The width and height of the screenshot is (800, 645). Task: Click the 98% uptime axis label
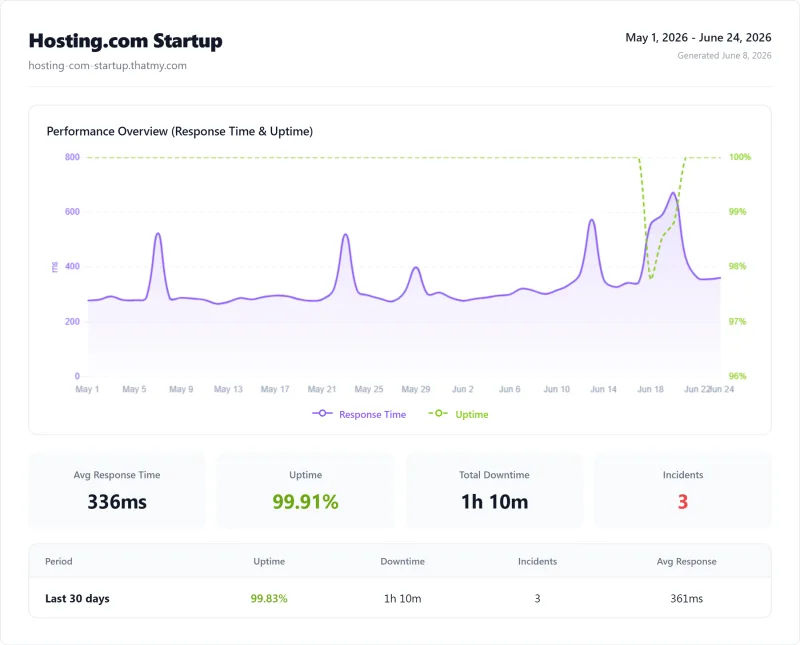pyautogui.click(x=737, y=266)
